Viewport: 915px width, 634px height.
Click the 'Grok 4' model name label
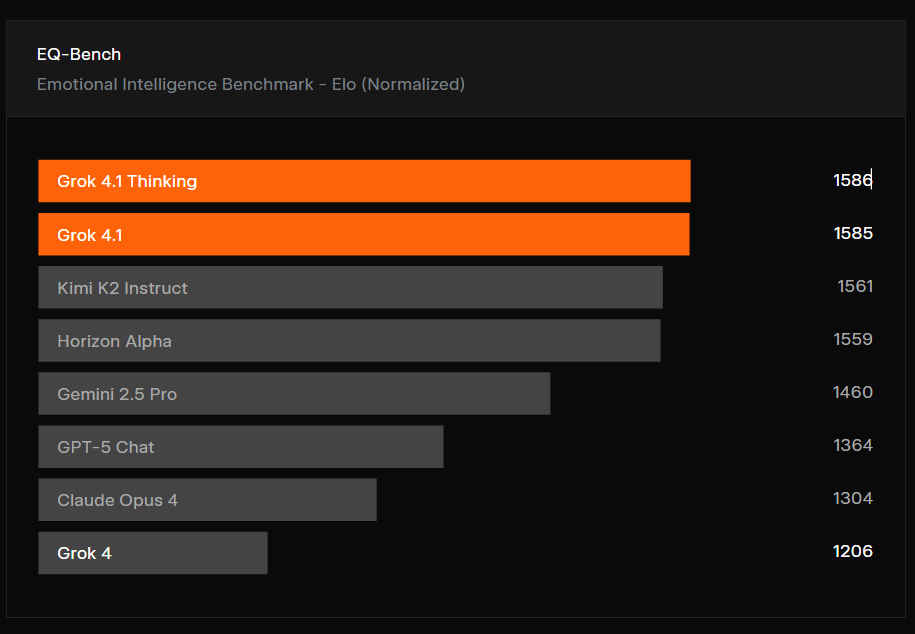pyautogui.click(x=84, y=553)
